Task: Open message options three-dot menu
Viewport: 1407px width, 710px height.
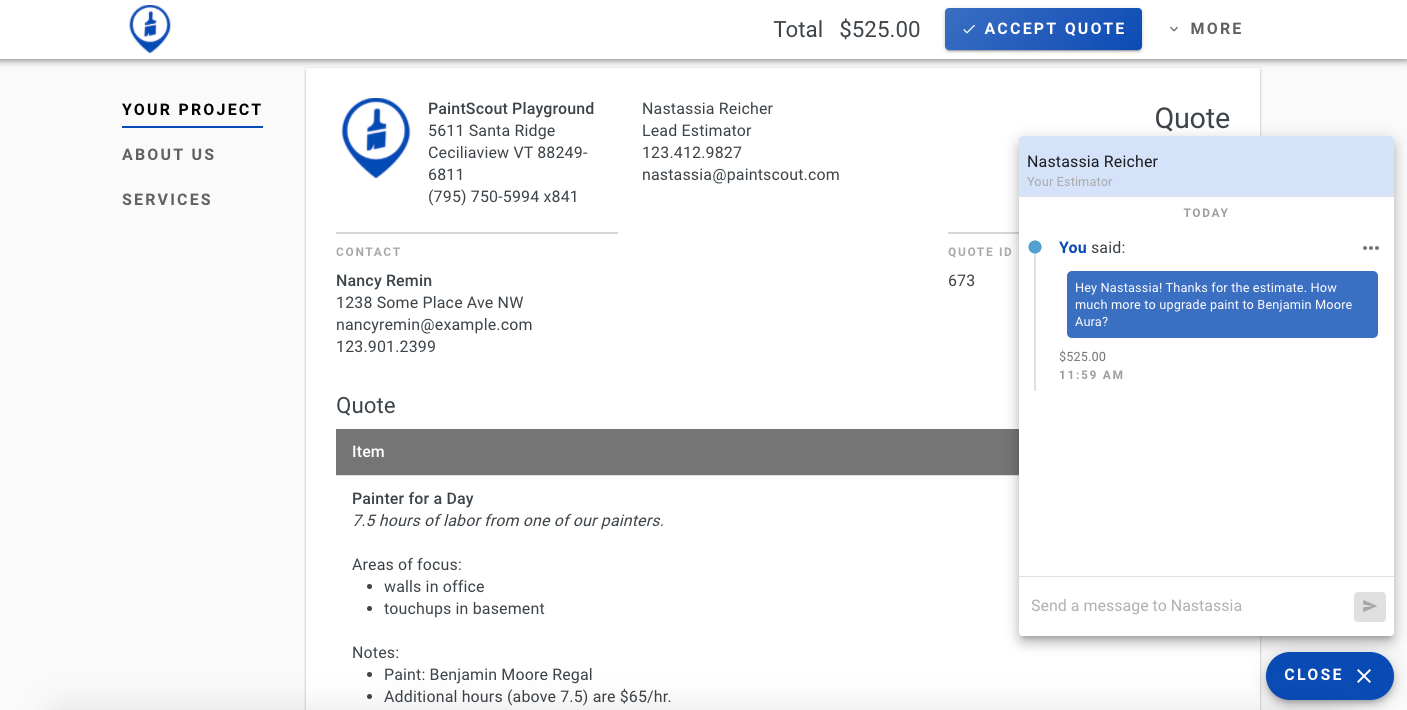Action: [1370, 248]
